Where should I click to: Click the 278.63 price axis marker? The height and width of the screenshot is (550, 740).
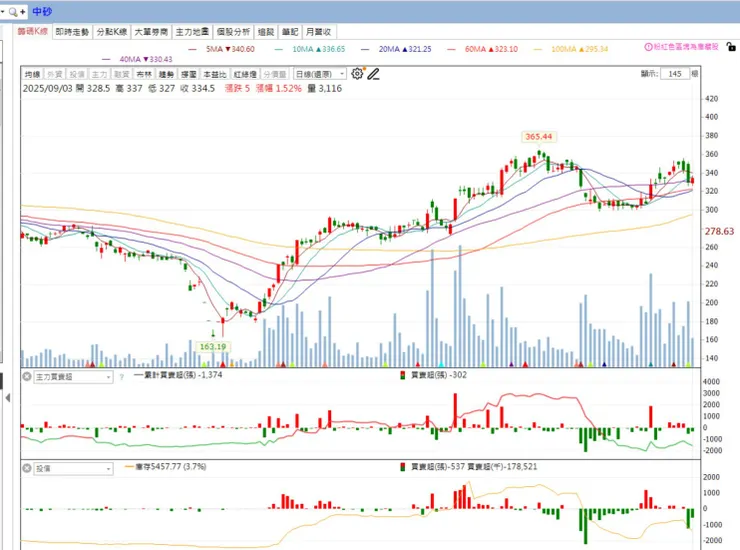[719, 231]
